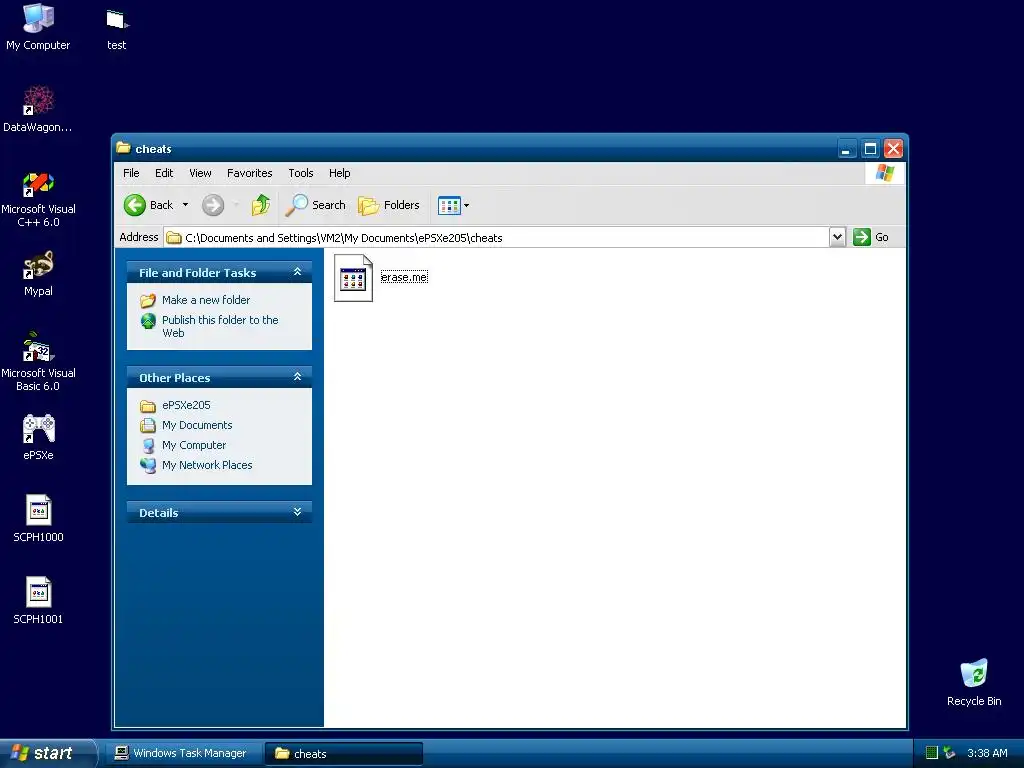Close the cheats window
Viewport: 1024px width, 768px height.
(x=893, y=149)
